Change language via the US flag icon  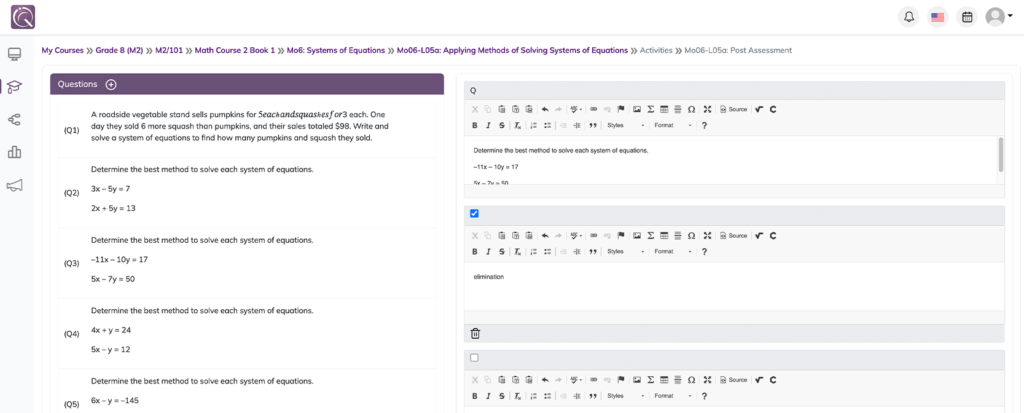click(x=938, y=17)
